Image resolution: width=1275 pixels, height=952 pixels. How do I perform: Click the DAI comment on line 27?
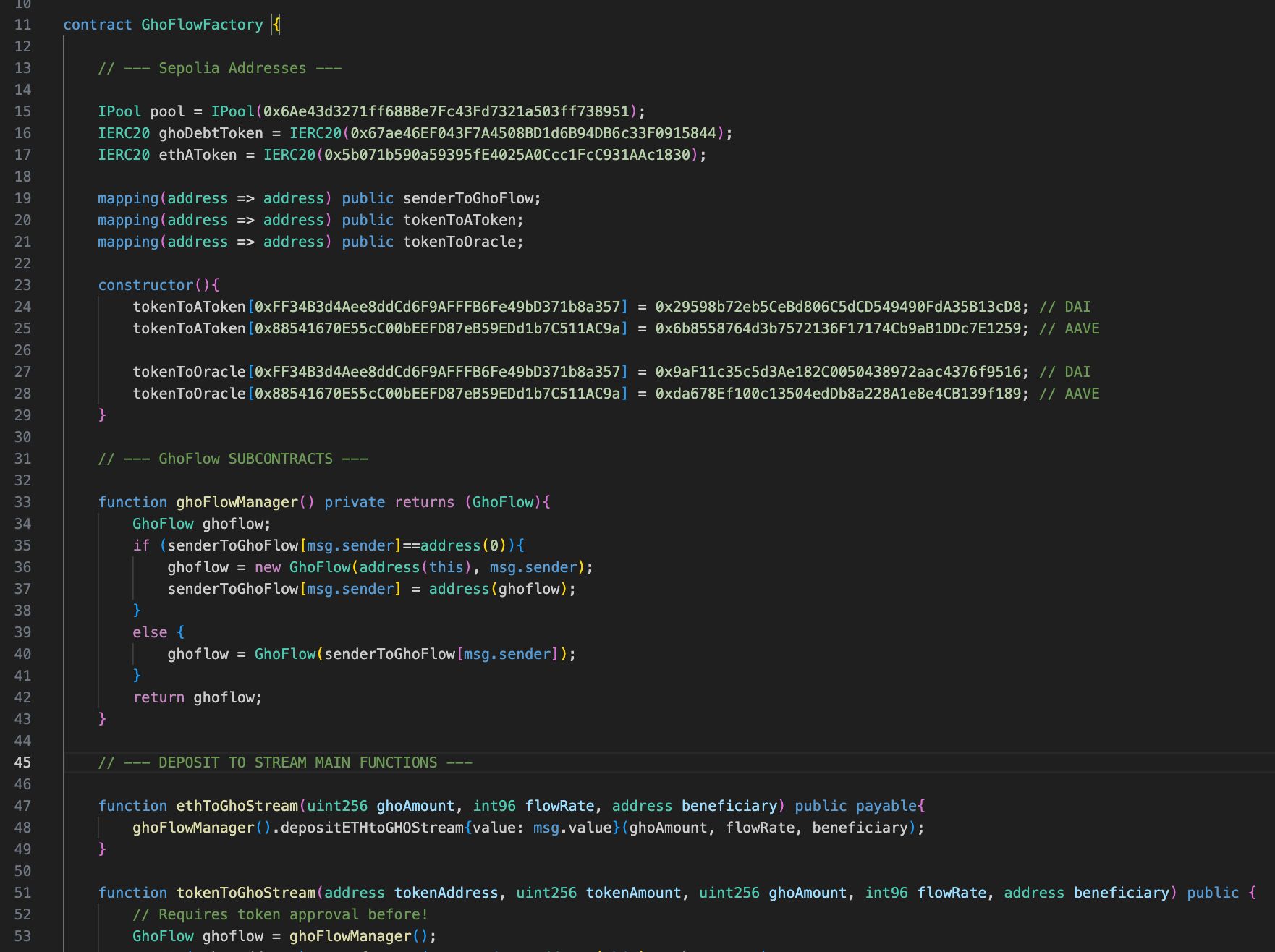[1064, 372]
